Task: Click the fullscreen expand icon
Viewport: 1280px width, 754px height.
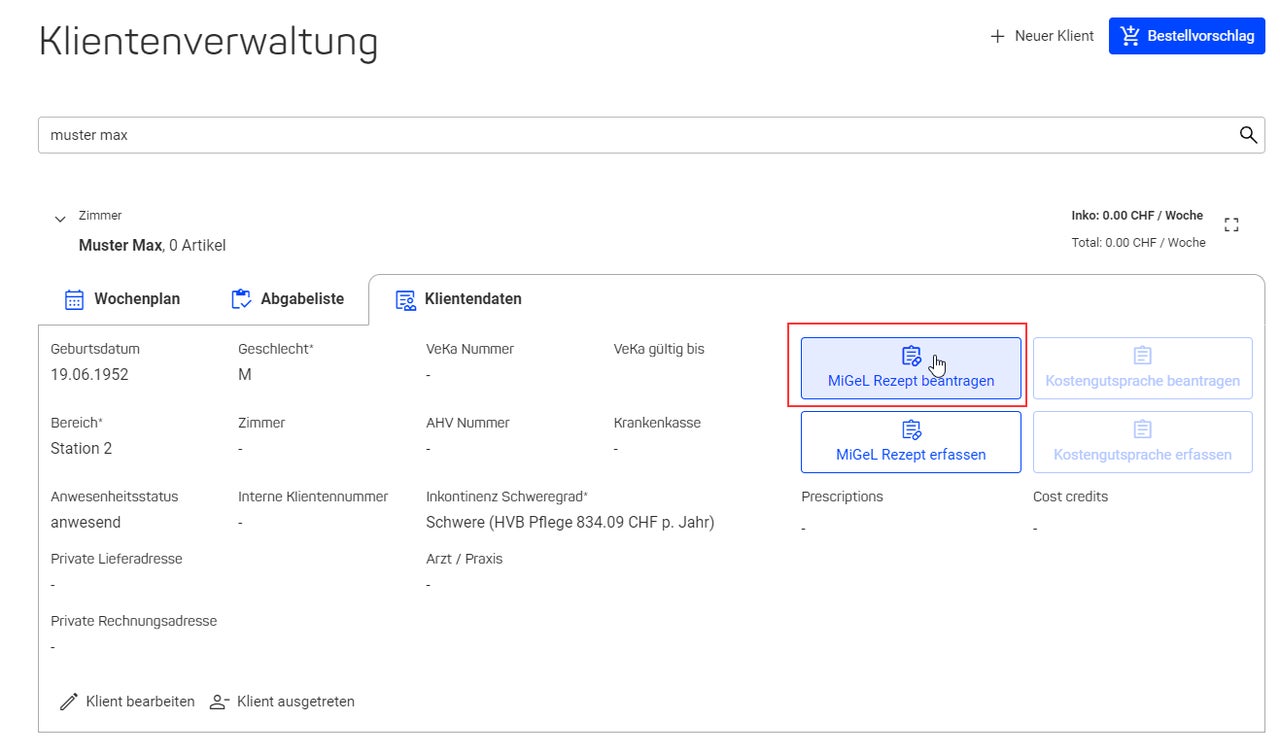Action: coord(1231,225)
